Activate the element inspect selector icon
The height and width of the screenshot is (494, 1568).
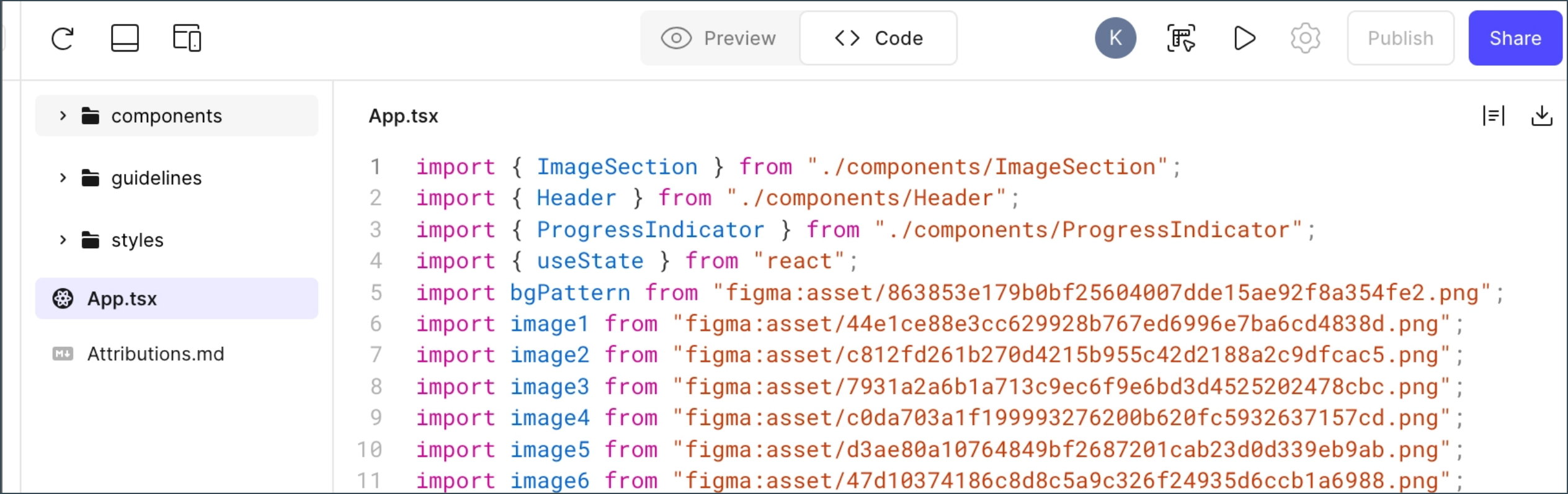(1181, 38)
